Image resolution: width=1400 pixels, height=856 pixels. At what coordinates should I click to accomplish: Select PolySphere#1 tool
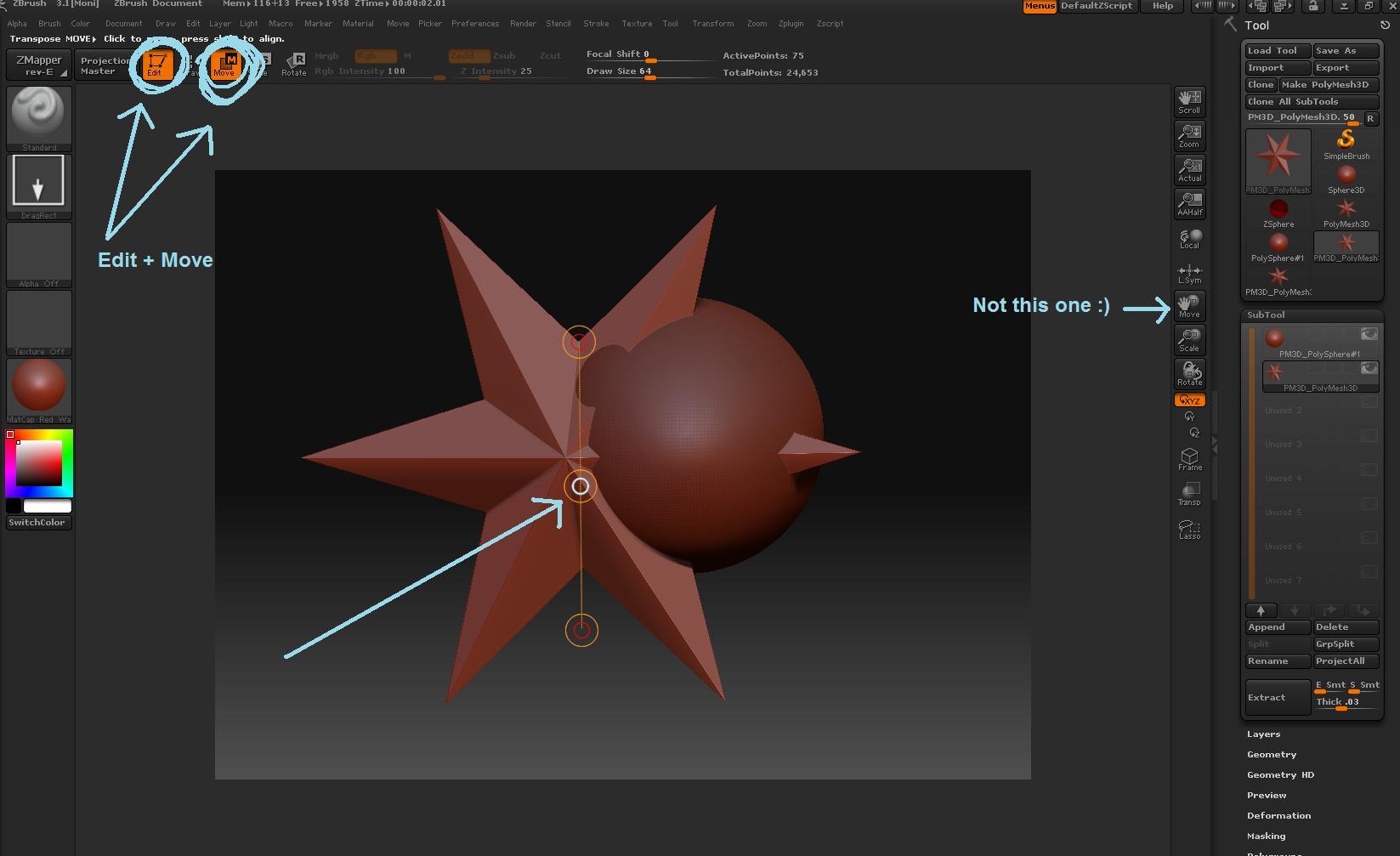[x=1278, y=247]
